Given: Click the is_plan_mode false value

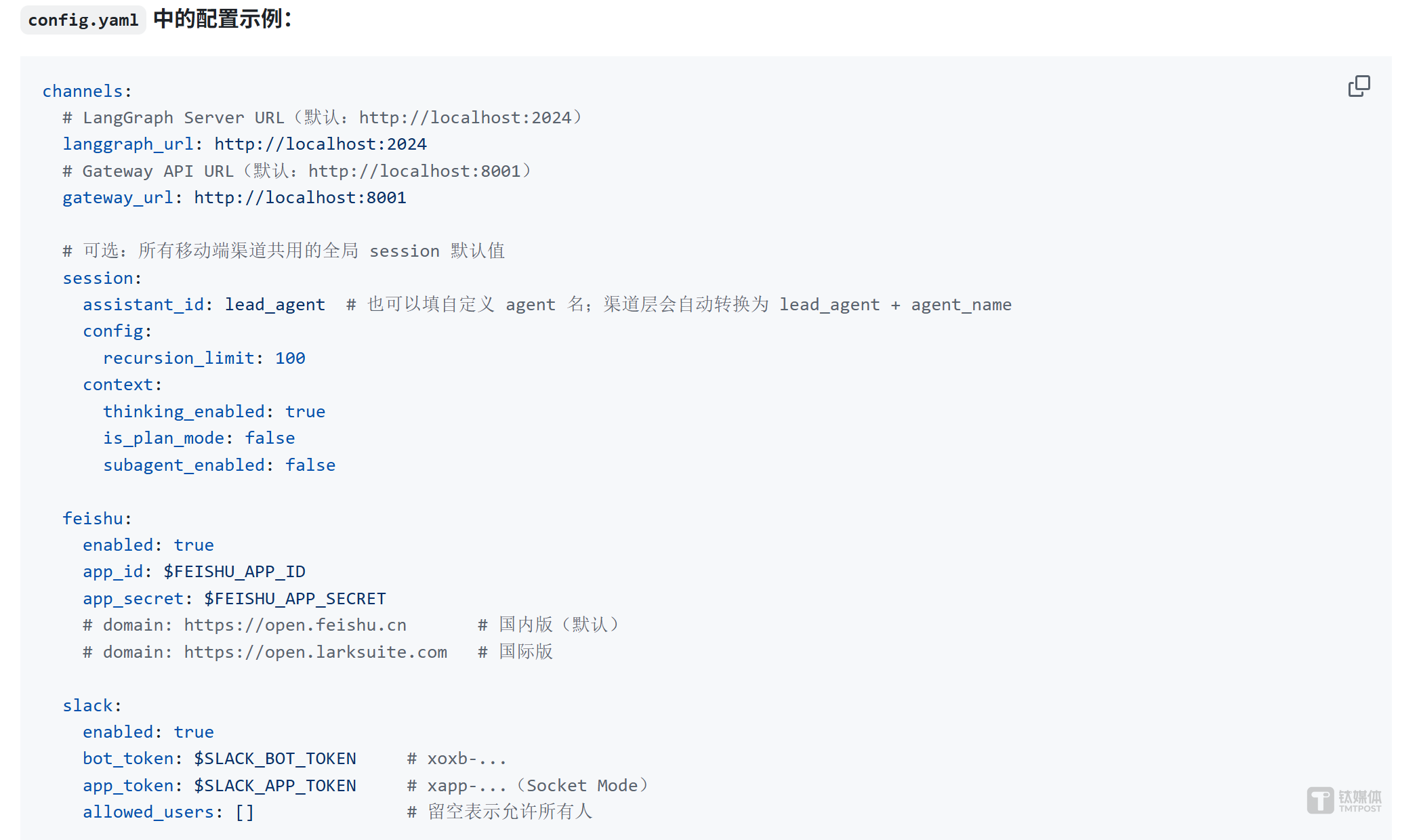Looking at the screenshot, I should [270, 438].
